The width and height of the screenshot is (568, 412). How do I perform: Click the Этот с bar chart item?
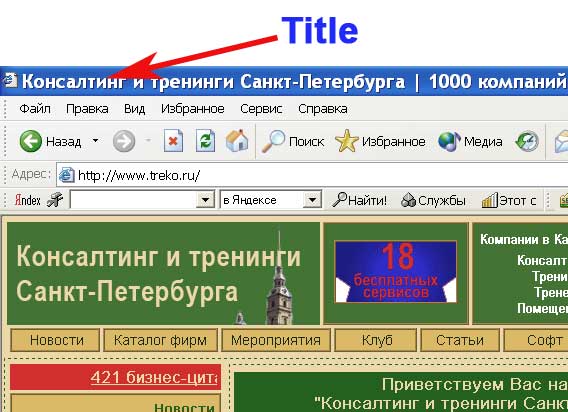[509, 200]
